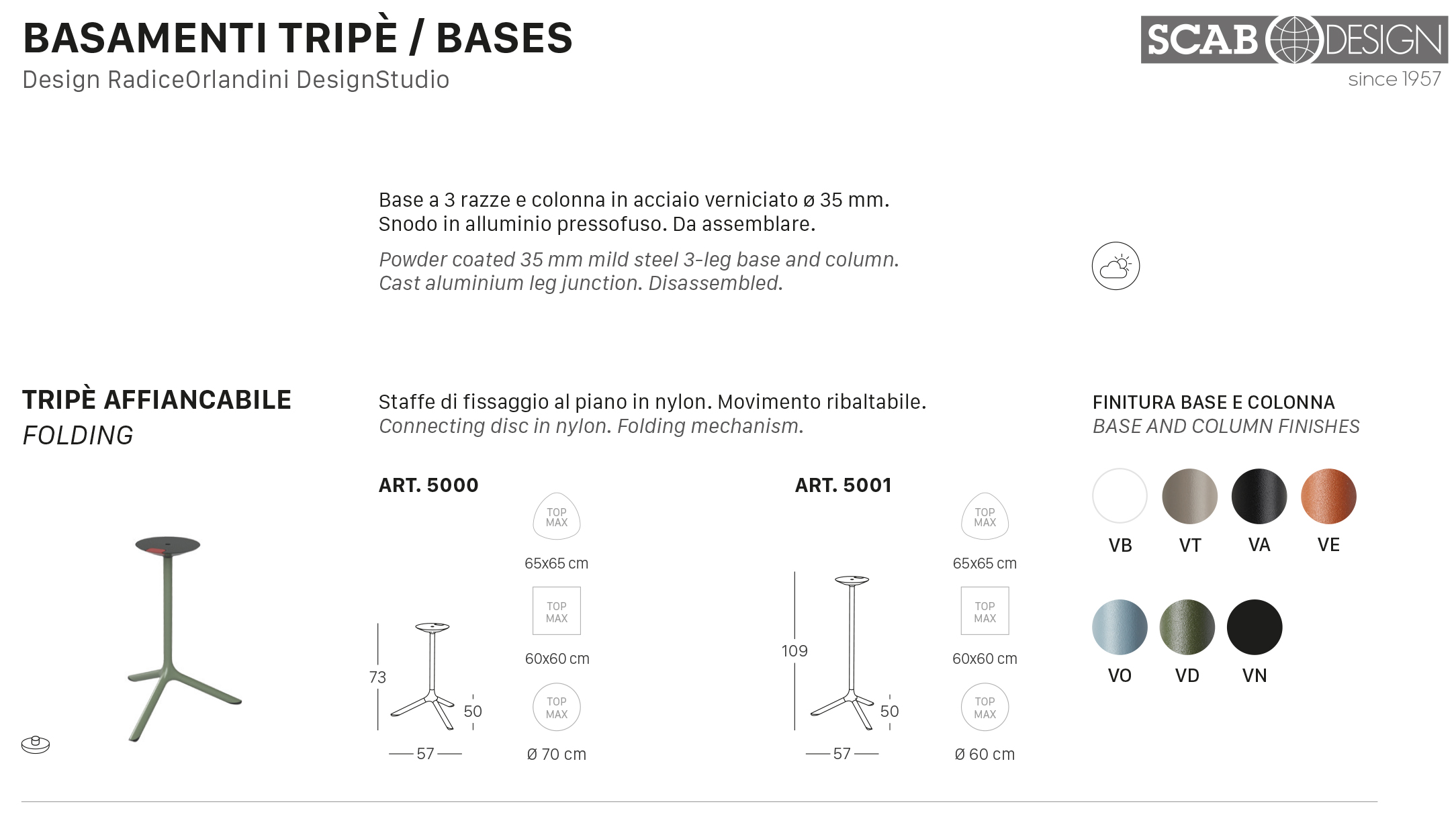Image resolution: width=1456 pixels, height=833 pixels.
Task: Pick the black VN finish swatch
Action: click(x=1255, y=627)
